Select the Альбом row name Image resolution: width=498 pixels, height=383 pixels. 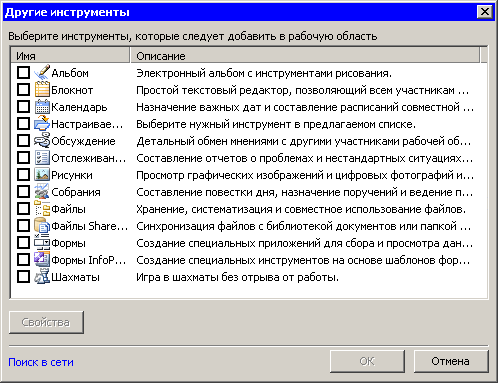click(x=70, y=73)
